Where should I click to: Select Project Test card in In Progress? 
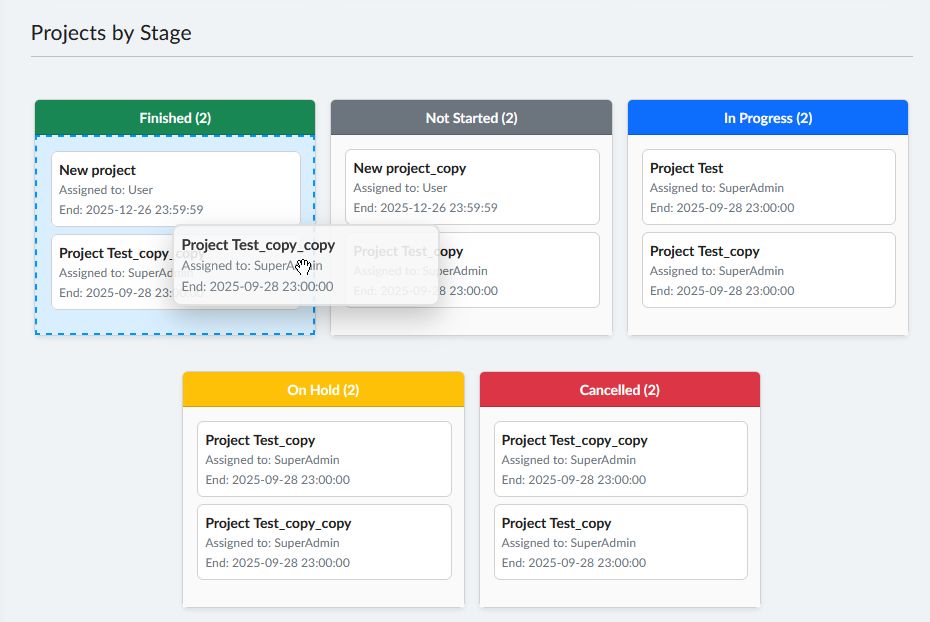click(768, 187)
